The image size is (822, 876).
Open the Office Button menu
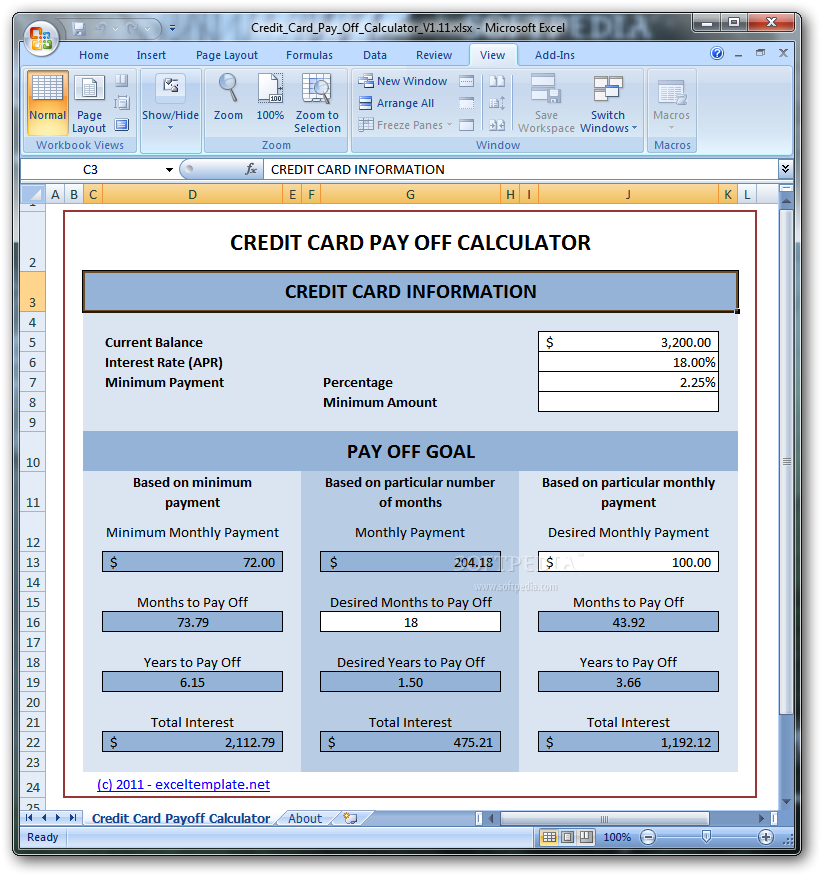(x=41, y=37)
